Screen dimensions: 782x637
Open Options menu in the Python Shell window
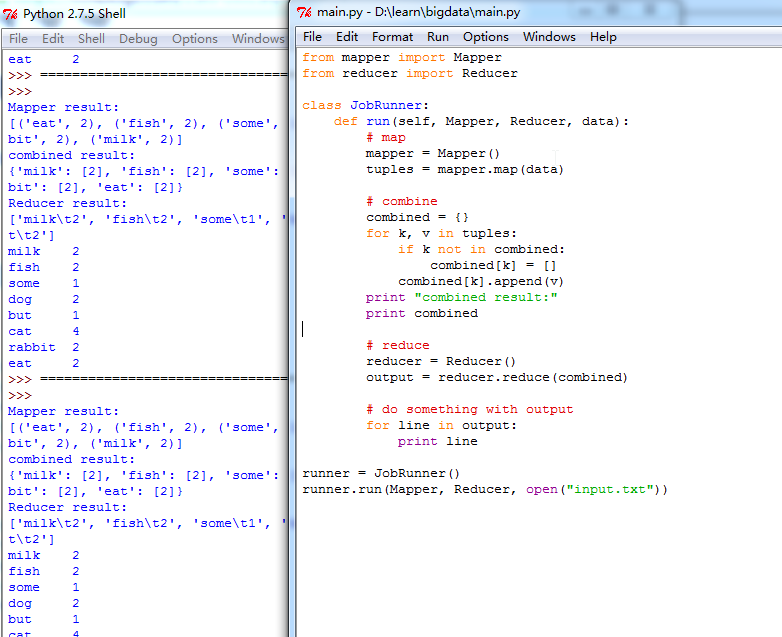194,39
